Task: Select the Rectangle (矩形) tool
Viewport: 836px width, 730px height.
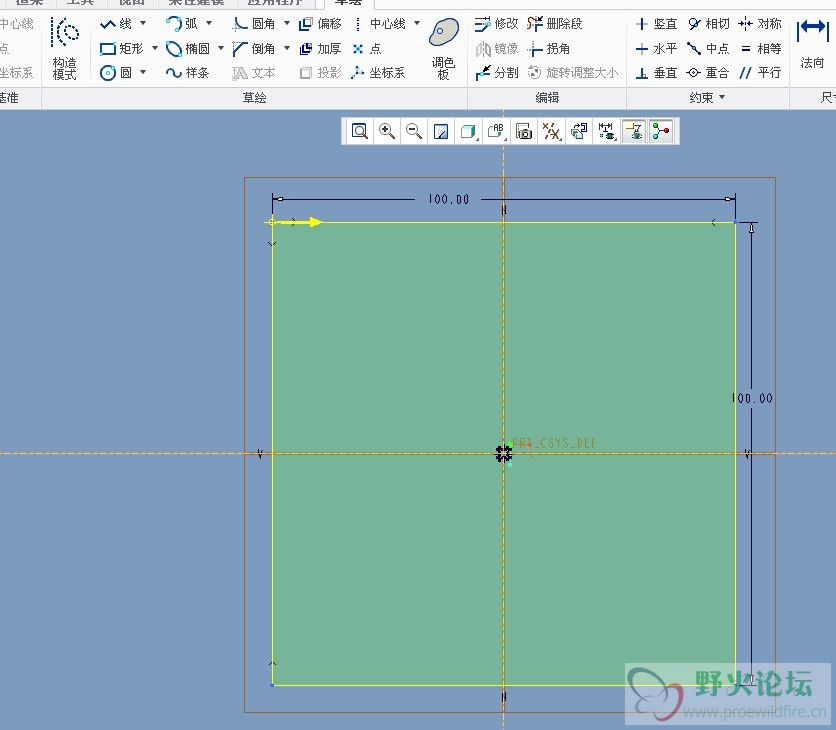Action: click(x=122, y=49)
